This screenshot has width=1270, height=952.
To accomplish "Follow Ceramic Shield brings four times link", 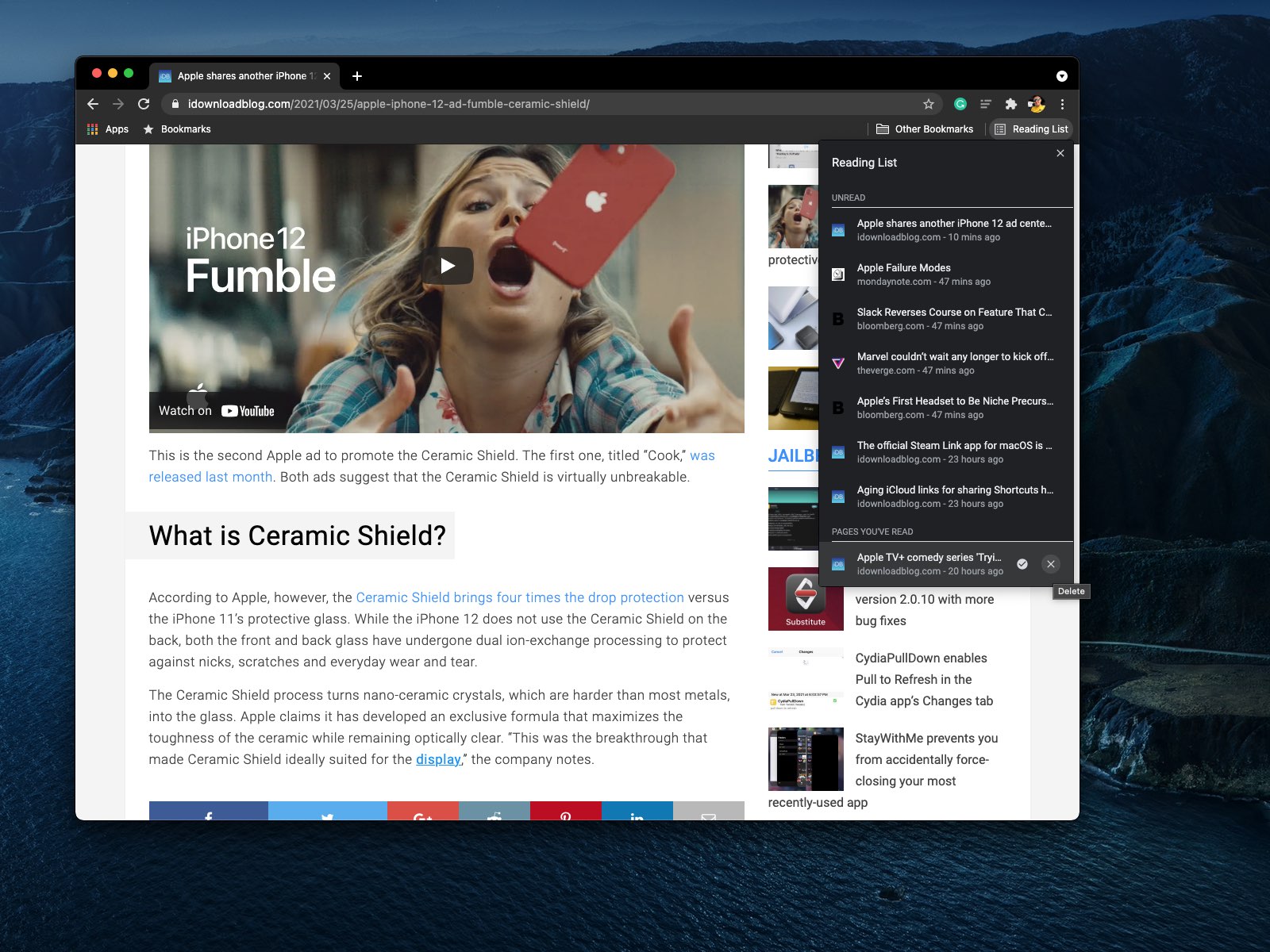I will 520,597.
